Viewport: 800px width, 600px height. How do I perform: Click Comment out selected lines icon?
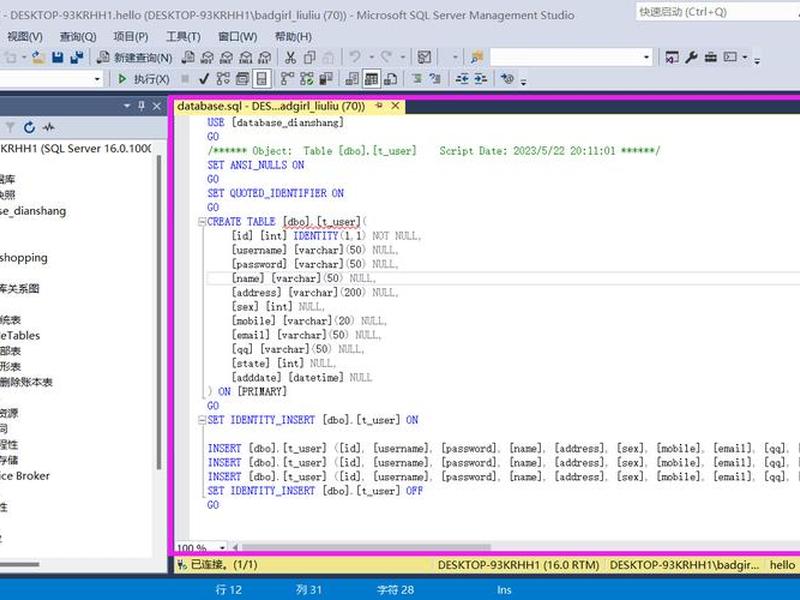click(x=417, y=79)
